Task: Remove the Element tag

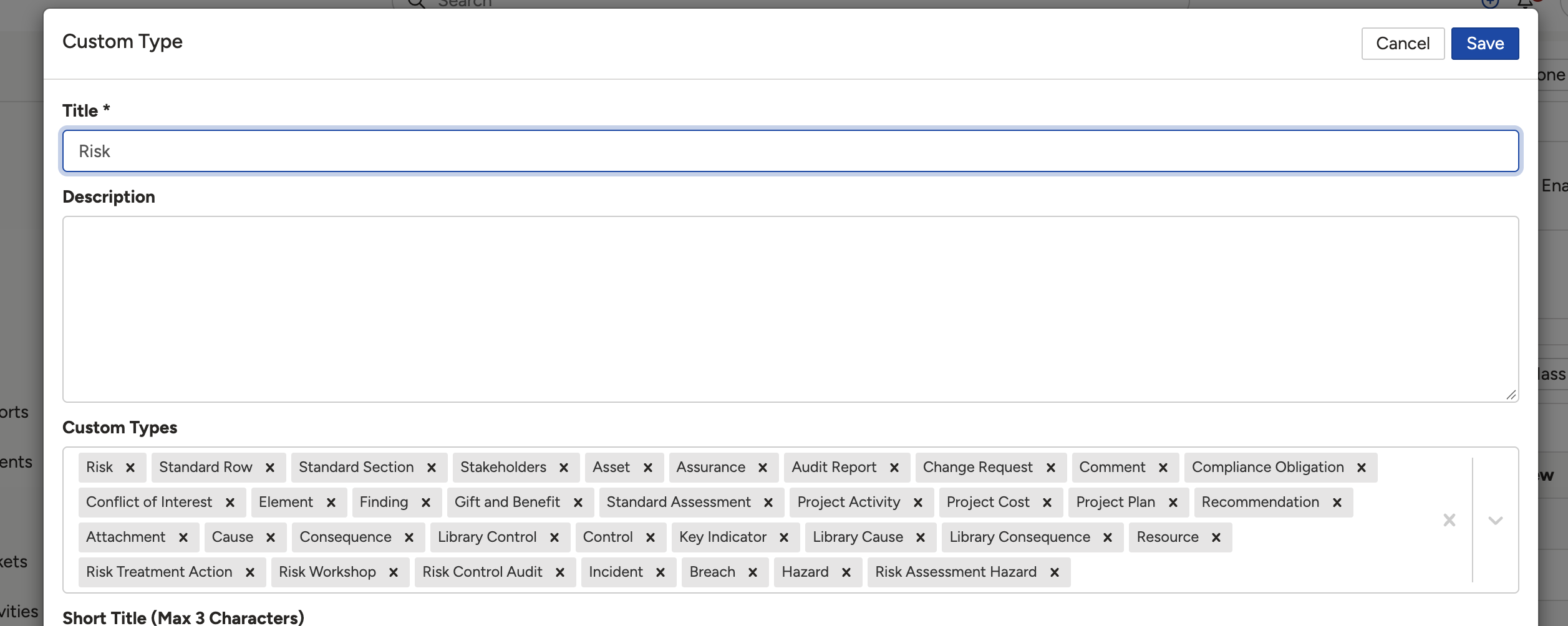Action: click(x=331, y=503)
